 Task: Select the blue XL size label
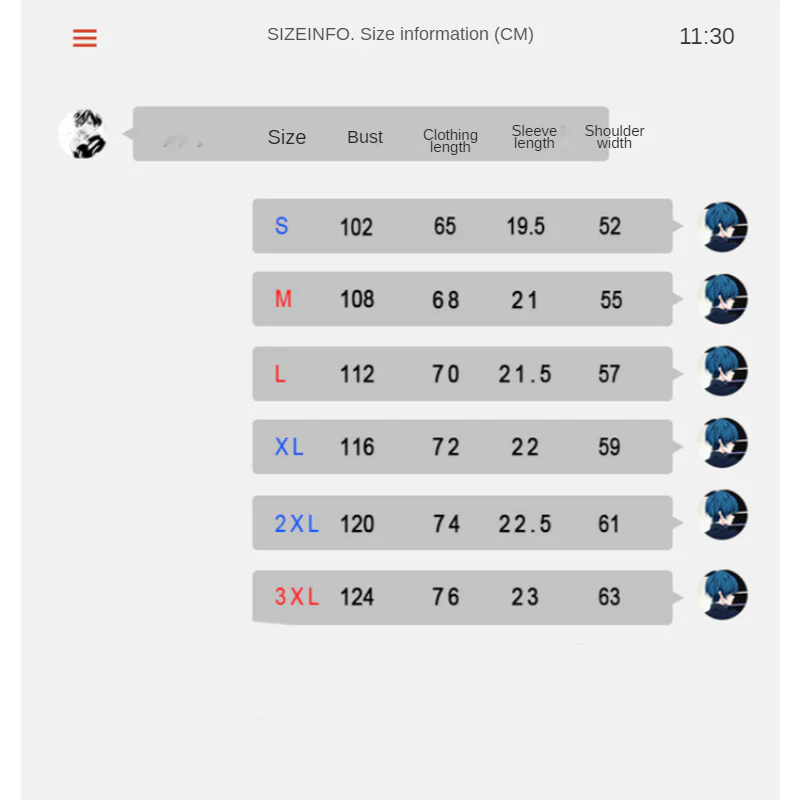point(289,447)
